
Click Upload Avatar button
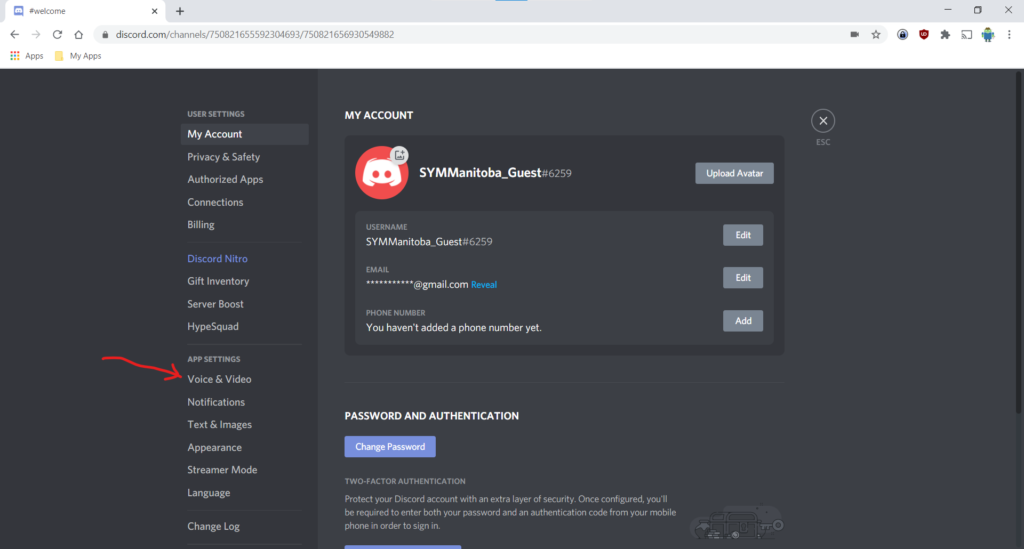pos(734,173)
